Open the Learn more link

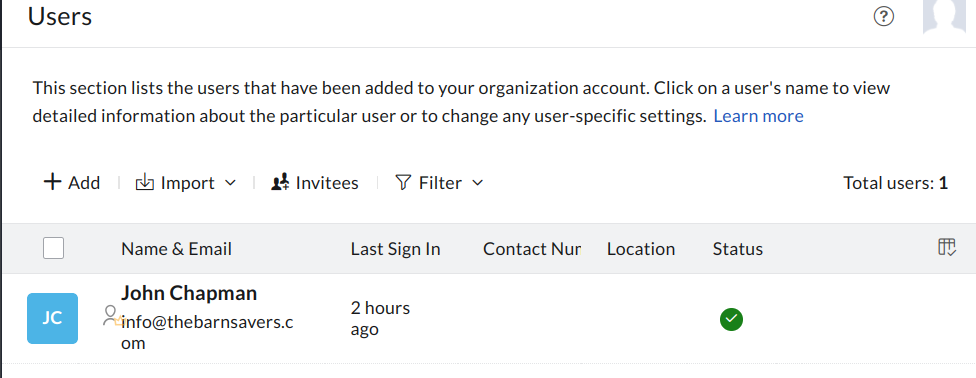click(x=758, y=116)
